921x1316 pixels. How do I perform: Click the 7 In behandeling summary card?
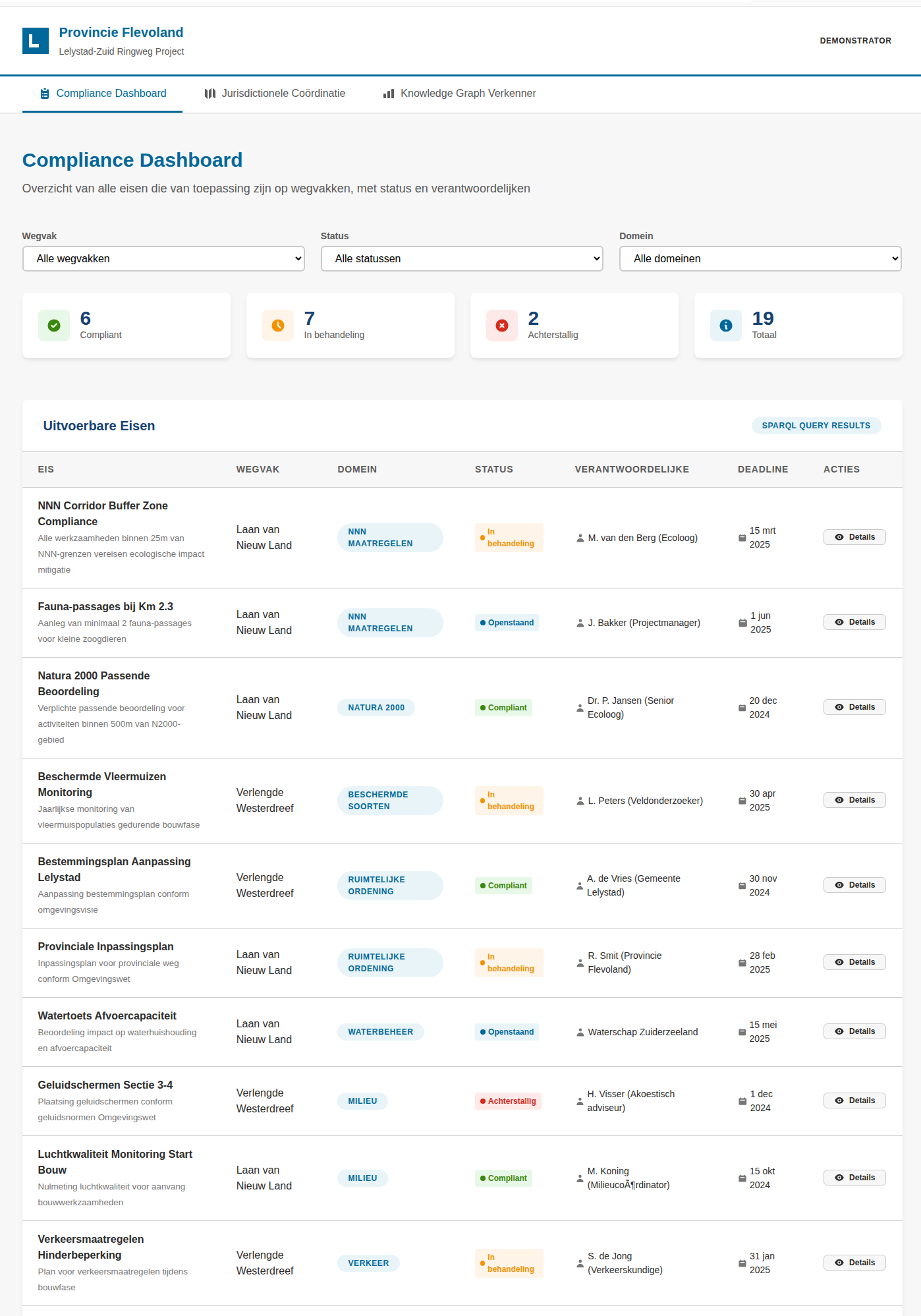[350, 326]
